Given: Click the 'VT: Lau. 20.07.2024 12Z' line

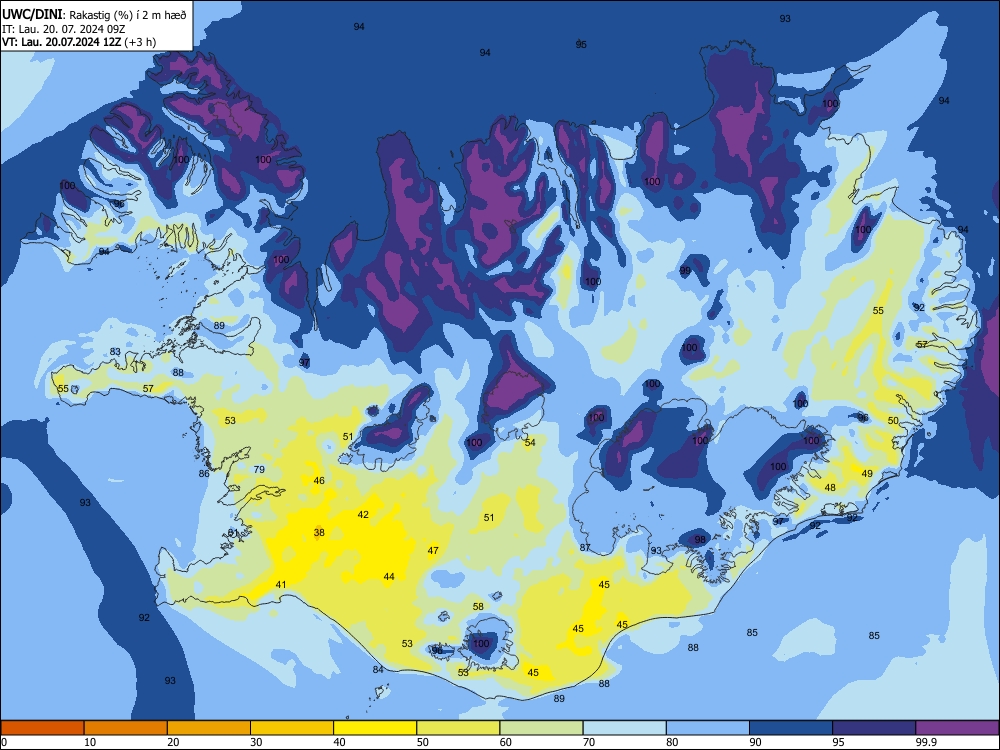Looking at the screenshot, I should (x=62, y=42).
